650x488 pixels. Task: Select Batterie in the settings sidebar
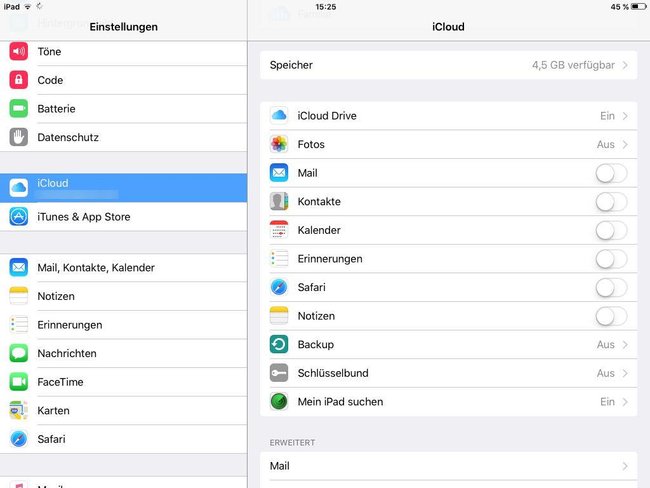(124, 109)
